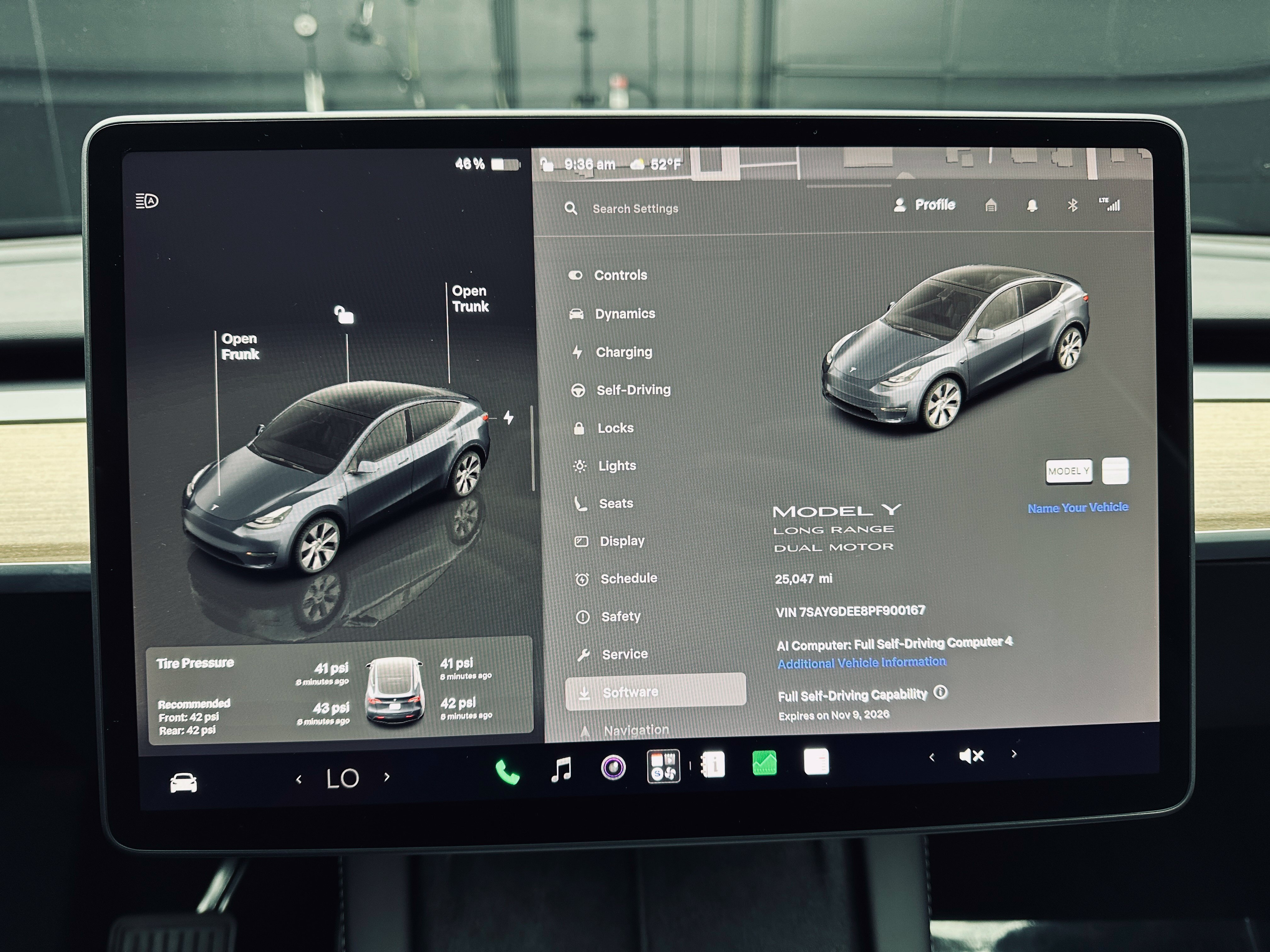Open the purple camera app icon
This screenshot has height=952, width=1270.
click(613, 768)
